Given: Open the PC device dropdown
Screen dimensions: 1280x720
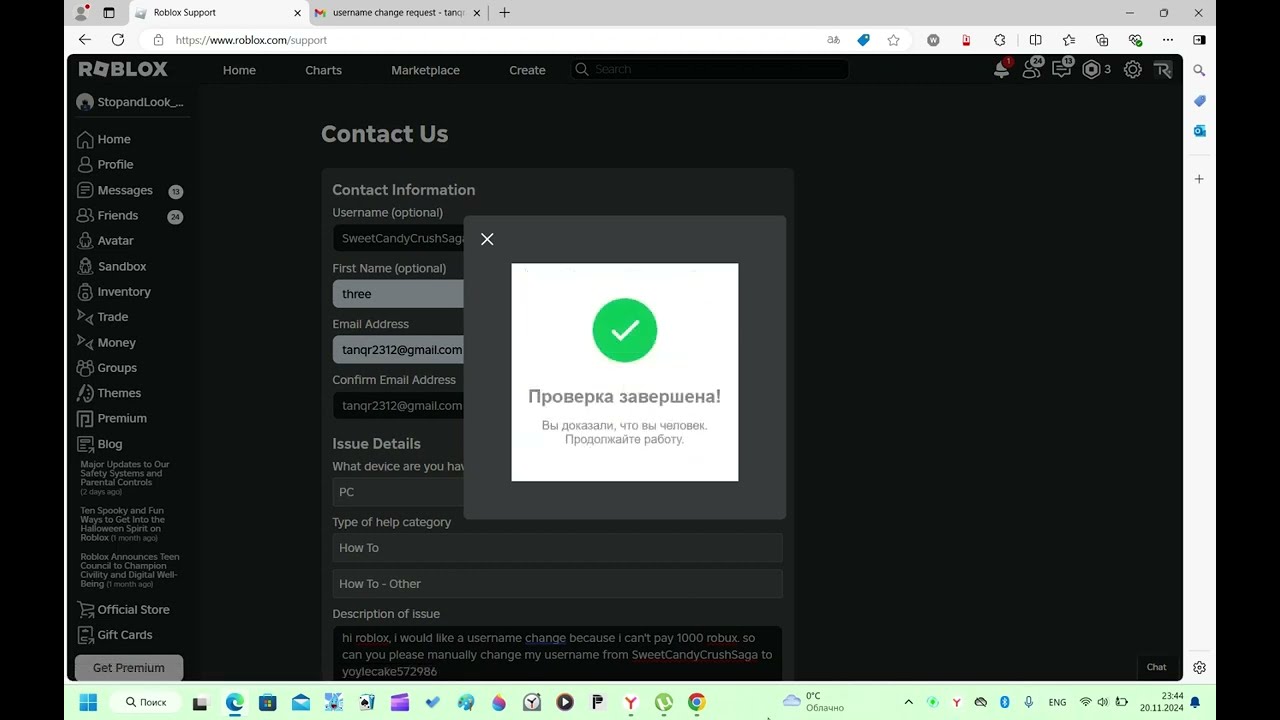Looking at the screenshot, I should [398, 492].
